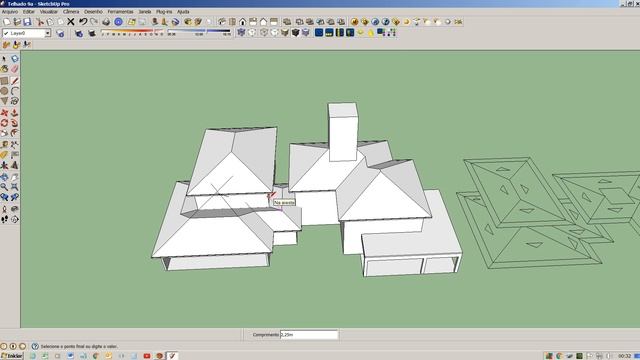Viewport: 640px width, 360px height.
Task: Click the Erase X icon
Action: 71,22
